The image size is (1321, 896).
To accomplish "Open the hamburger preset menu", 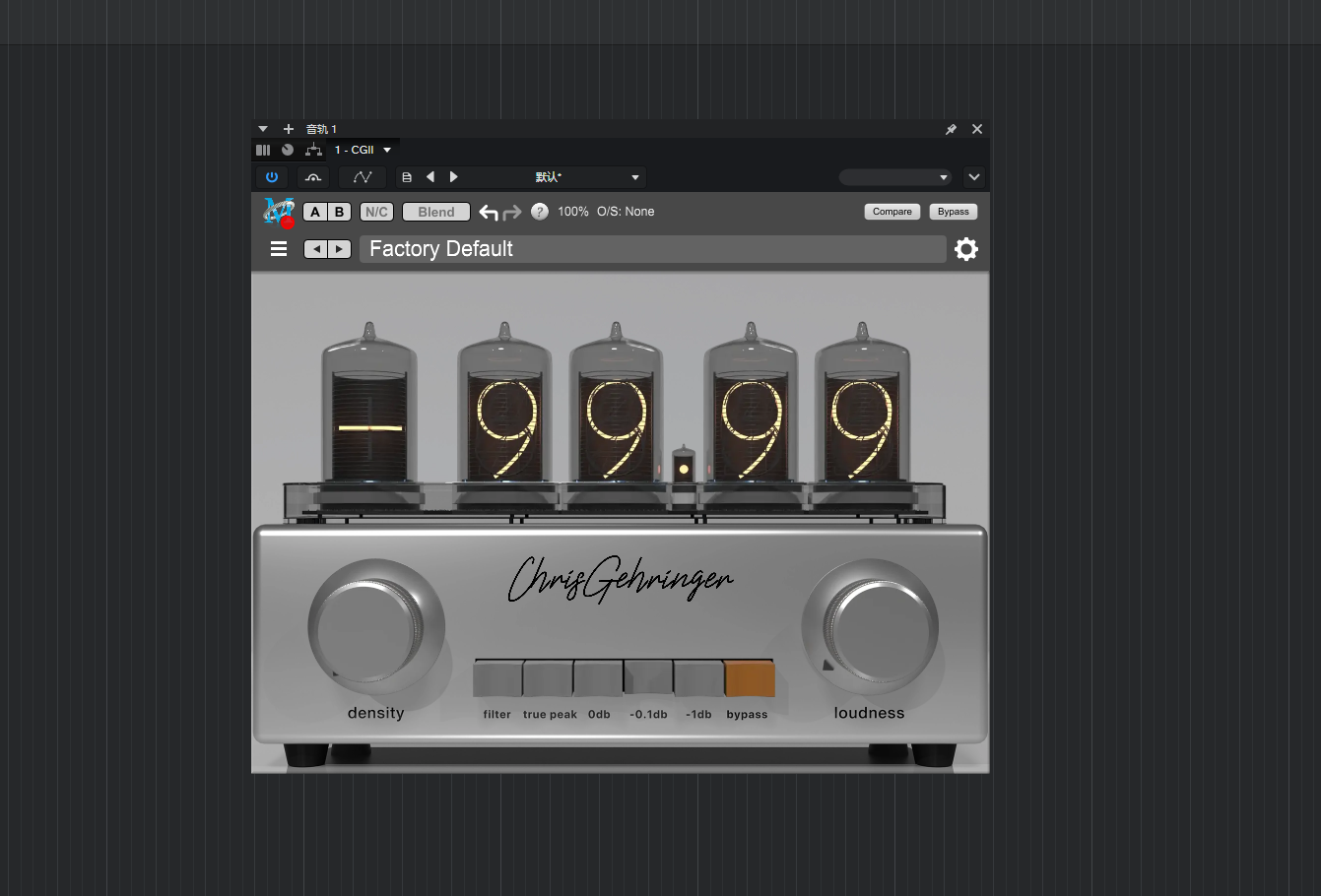I will coord(279,249).
